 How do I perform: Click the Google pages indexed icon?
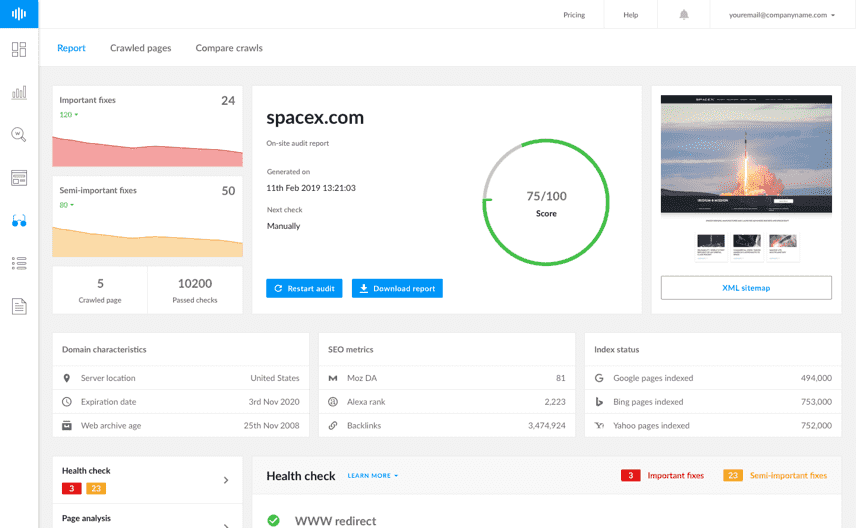599,378
